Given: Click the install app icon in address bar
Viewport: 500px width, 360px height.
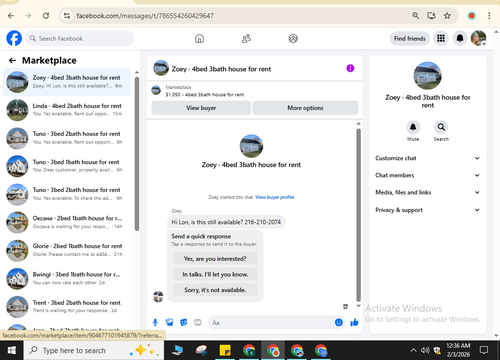Looking at the screenshot, I should point(432,16).
